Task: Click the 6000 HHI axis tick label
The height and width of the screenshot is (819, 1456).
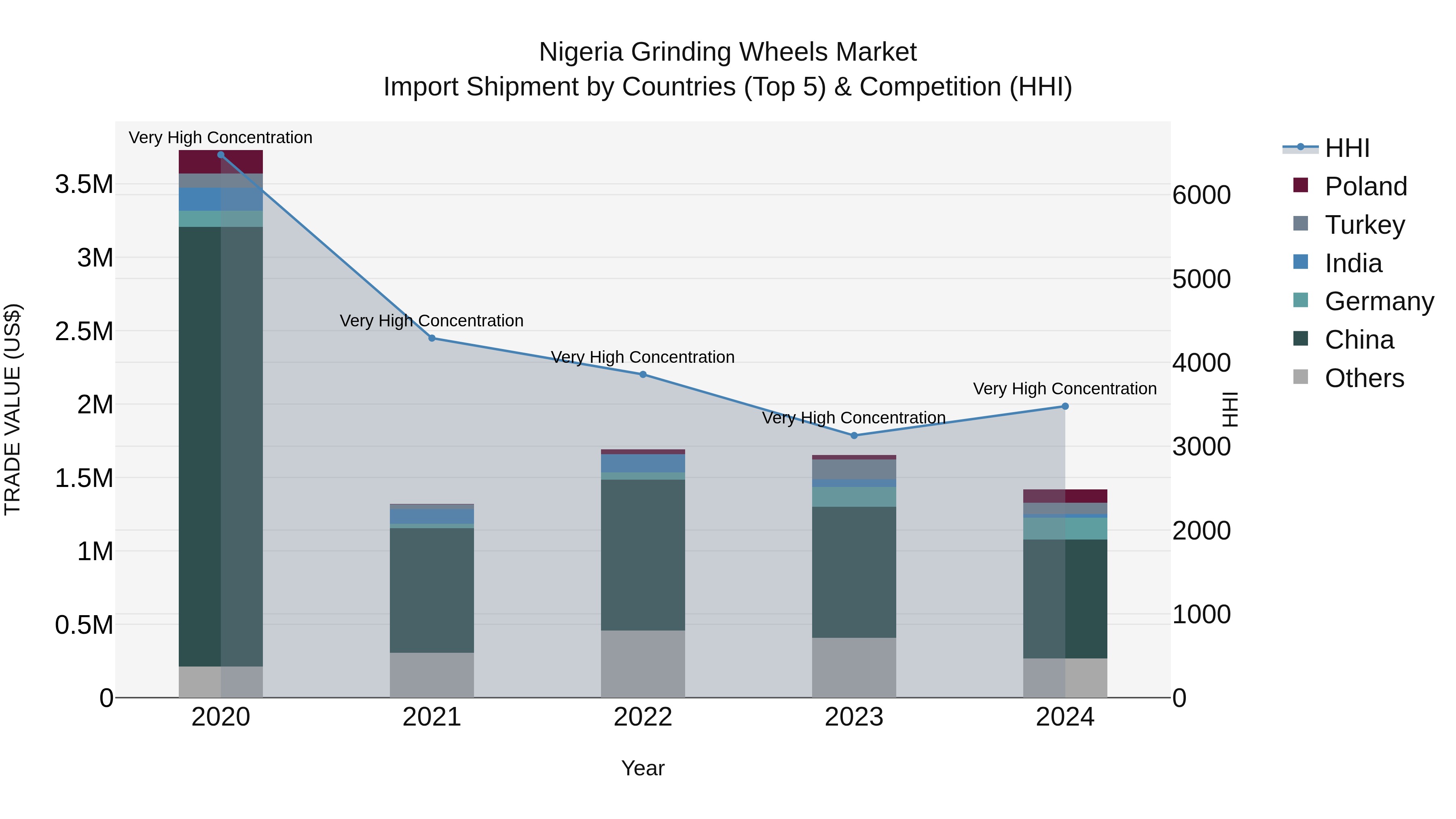Action: [x=1202, y=195]
